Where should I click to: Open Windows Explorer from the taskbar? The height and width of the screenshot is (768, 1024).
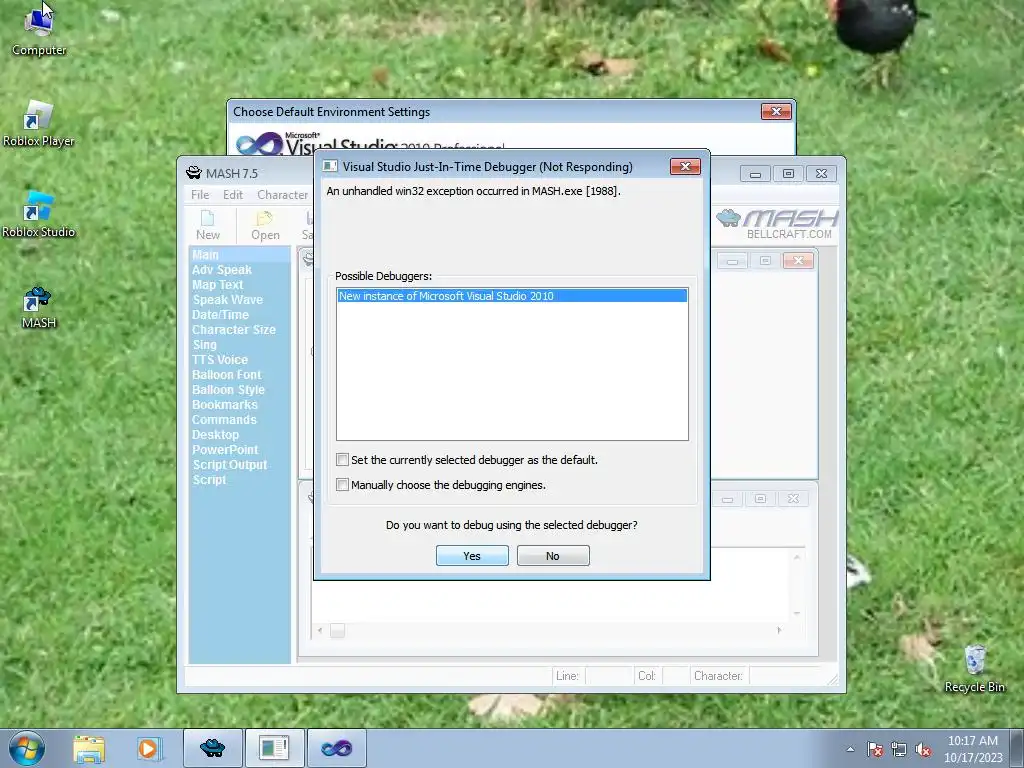(89, 748)
